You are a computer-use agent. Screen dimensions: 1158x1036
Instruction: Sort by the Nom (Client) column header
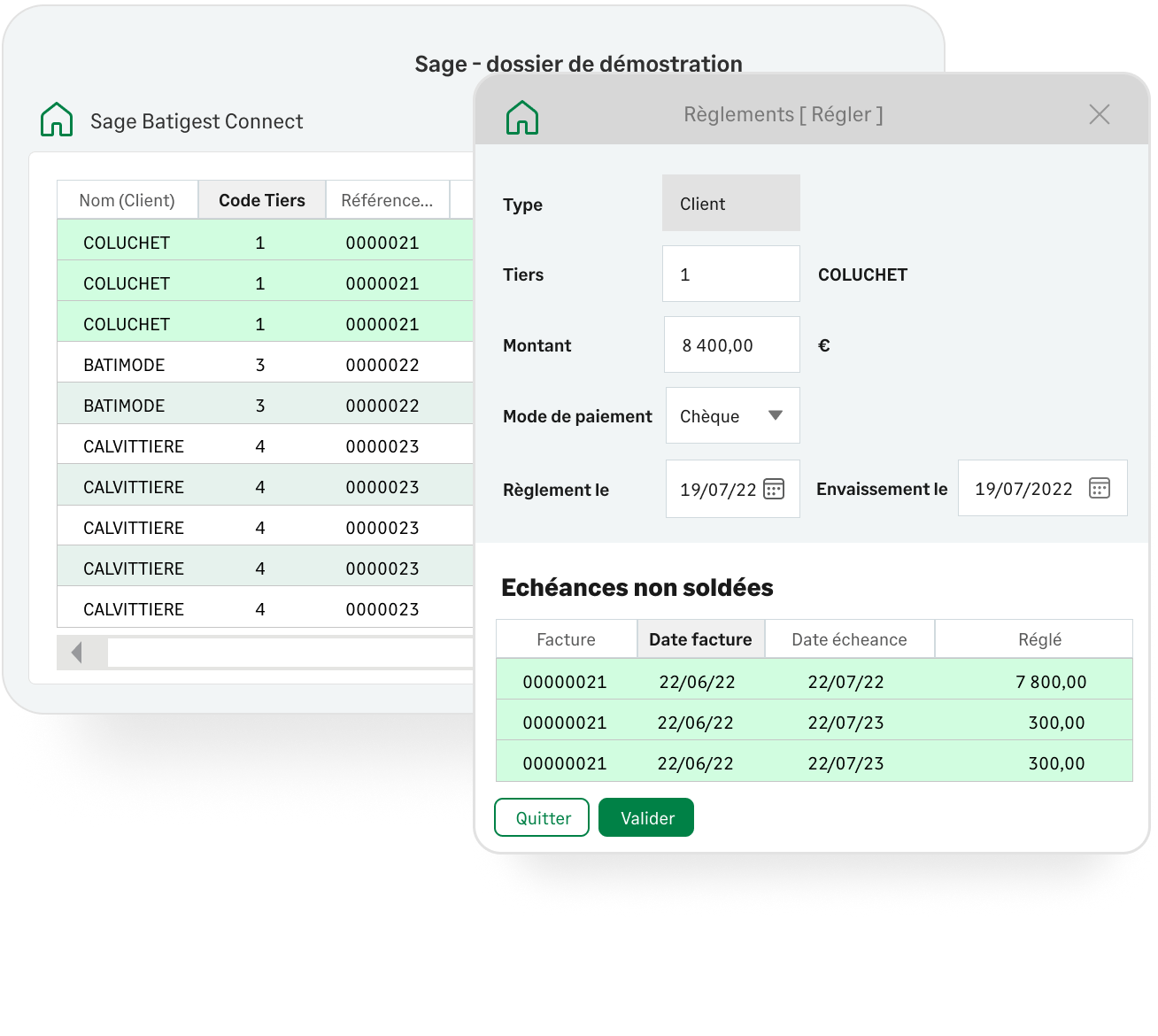127,200
